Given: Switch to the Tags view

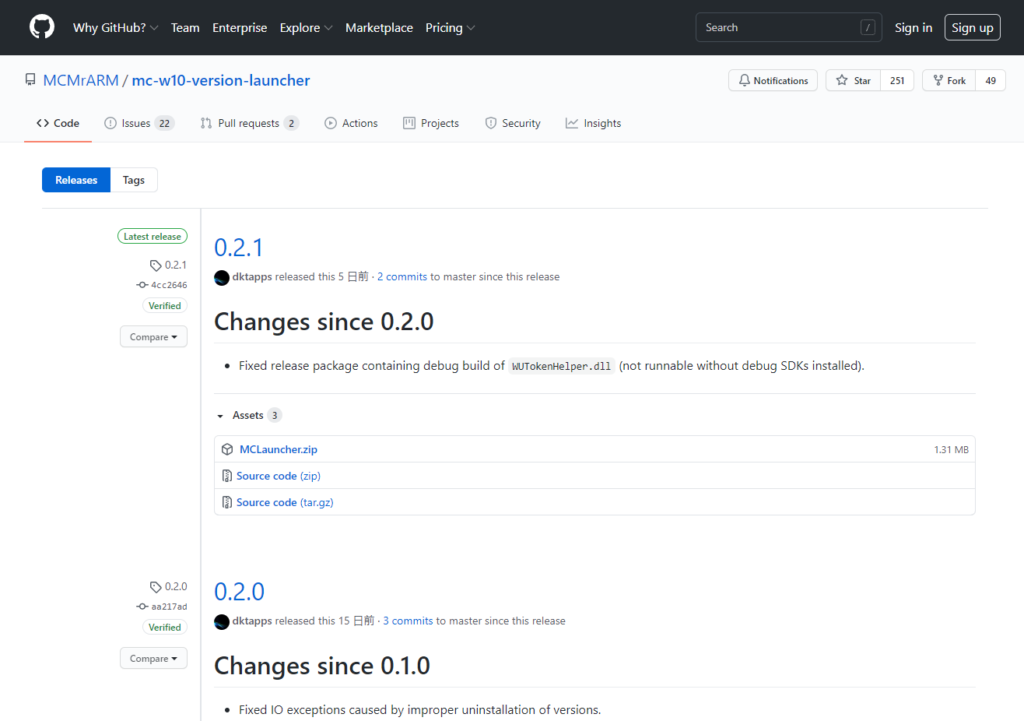Looking at the screenshot, I should (x=134, y=180).
